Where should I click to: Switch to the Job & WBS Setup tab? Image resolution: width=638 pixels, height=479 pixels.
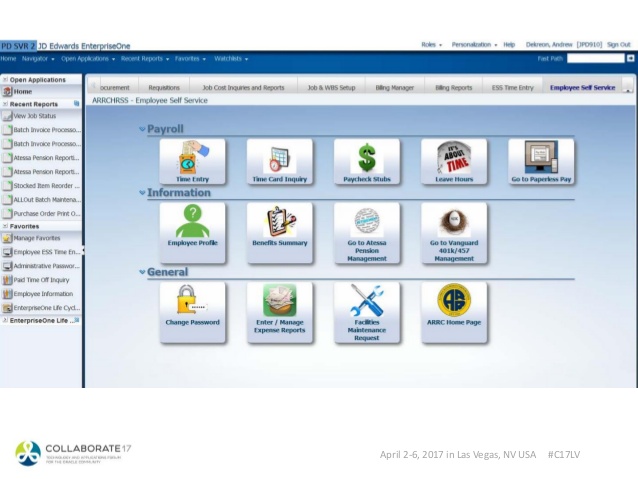(331, 87)
